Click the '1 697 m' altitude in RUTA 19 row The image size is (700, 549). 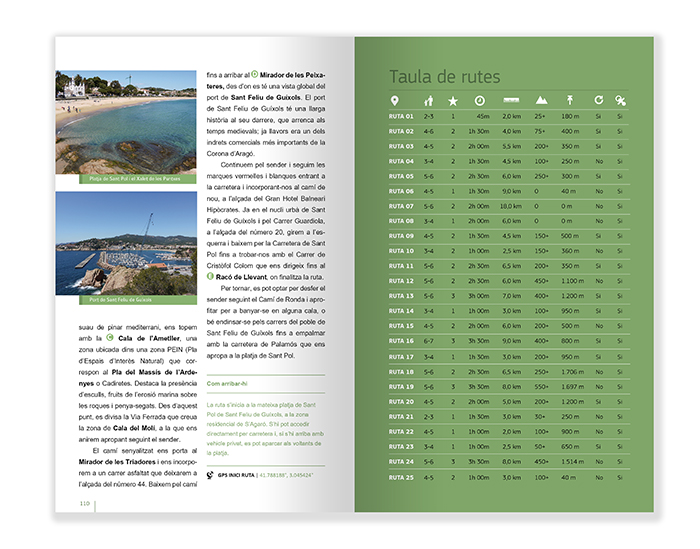[x=573, y=387]
